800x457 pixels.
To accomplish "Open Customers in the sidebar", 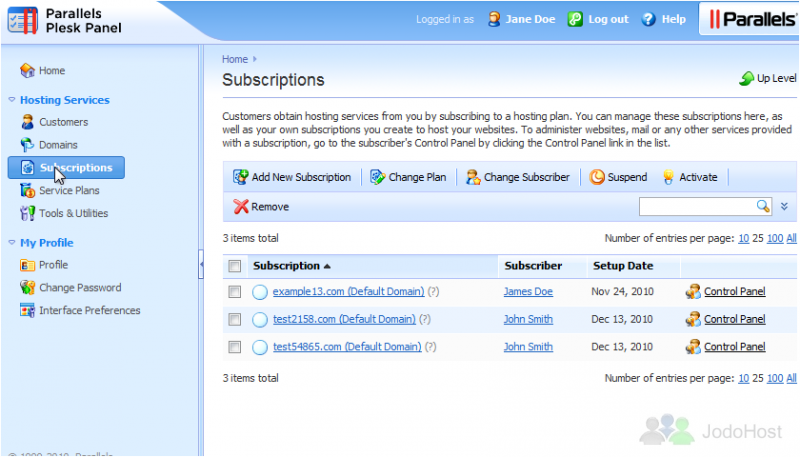I will [x=63, y=122].
